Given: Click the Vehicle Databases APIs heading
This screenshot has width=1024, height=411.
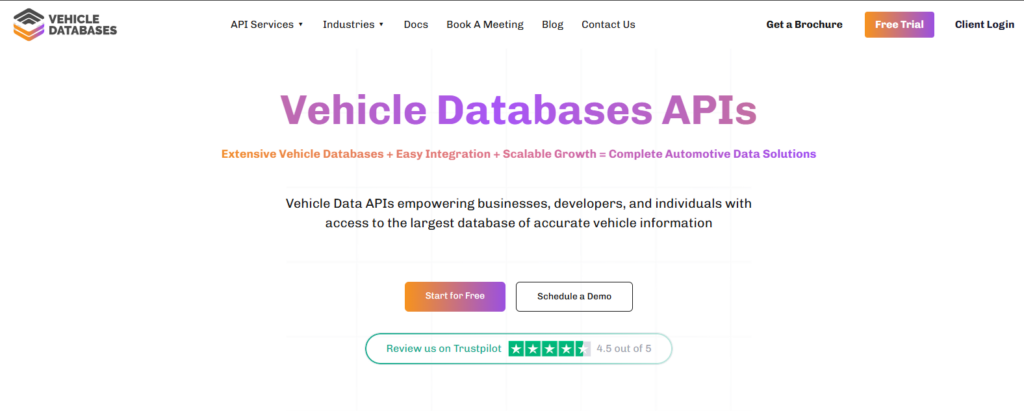Looking at the screenshot, I should pos(519,111).
